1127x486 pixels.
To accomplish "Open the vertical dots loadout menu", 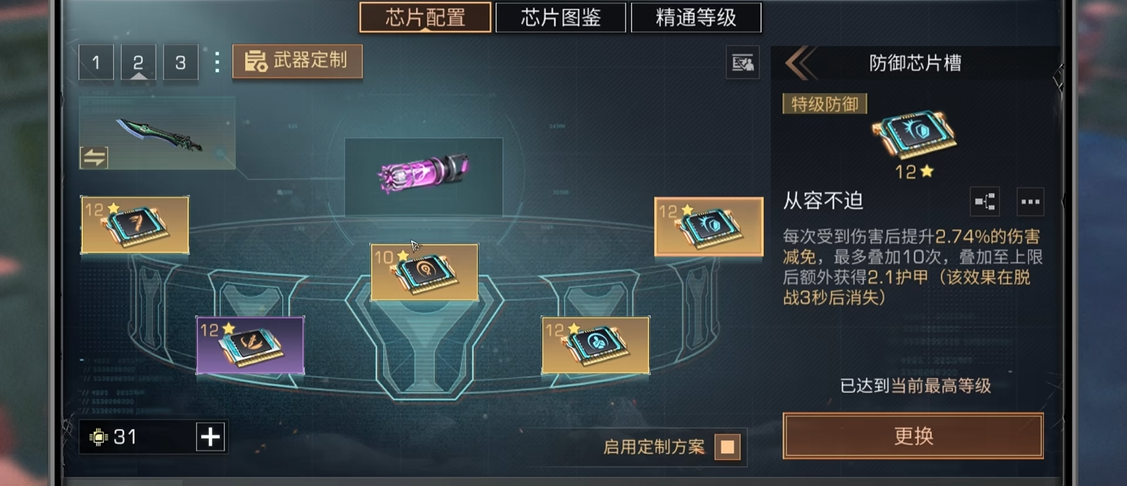I will coord(217,63).
